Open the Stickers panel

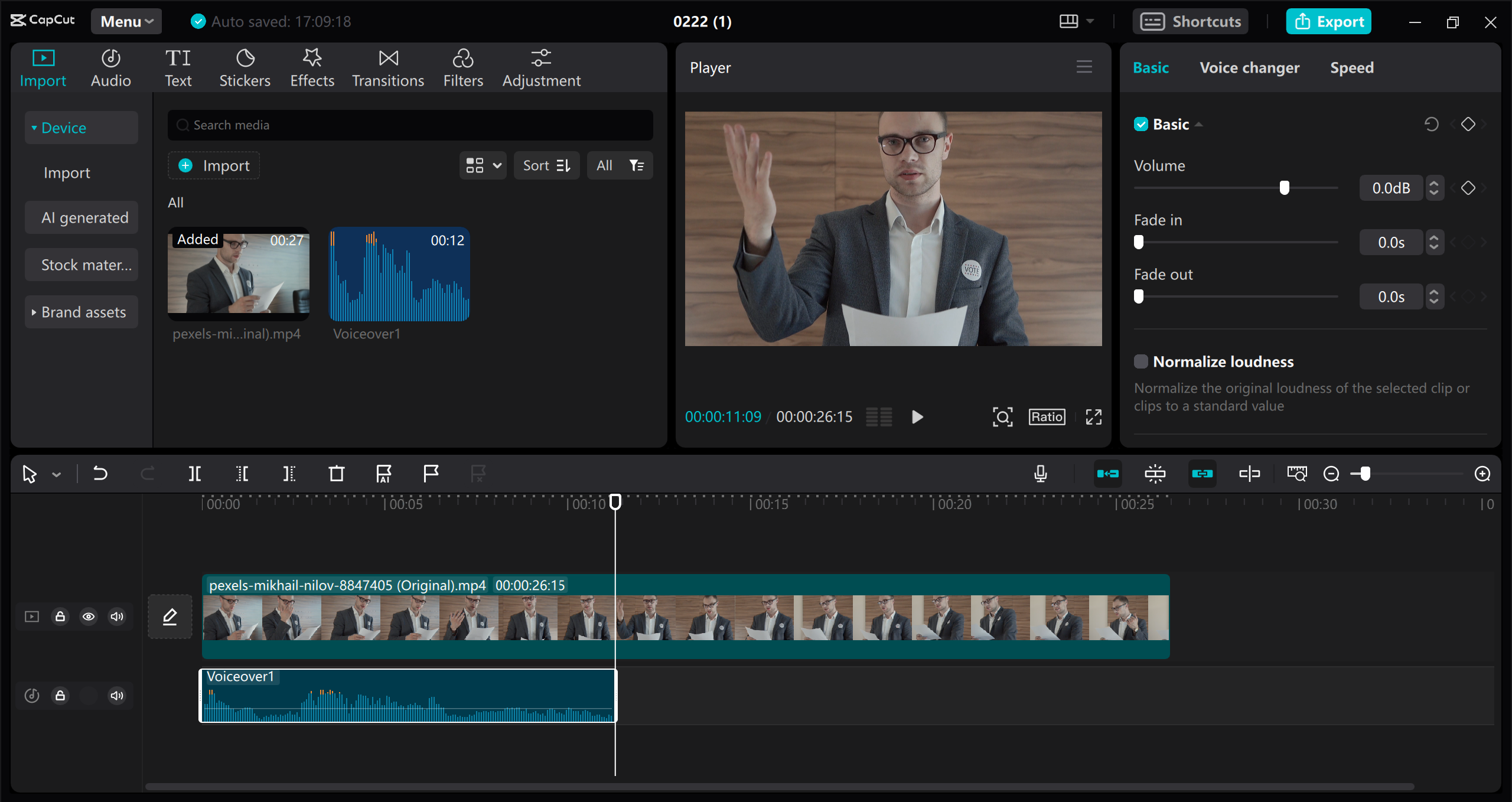click(245, 67)
